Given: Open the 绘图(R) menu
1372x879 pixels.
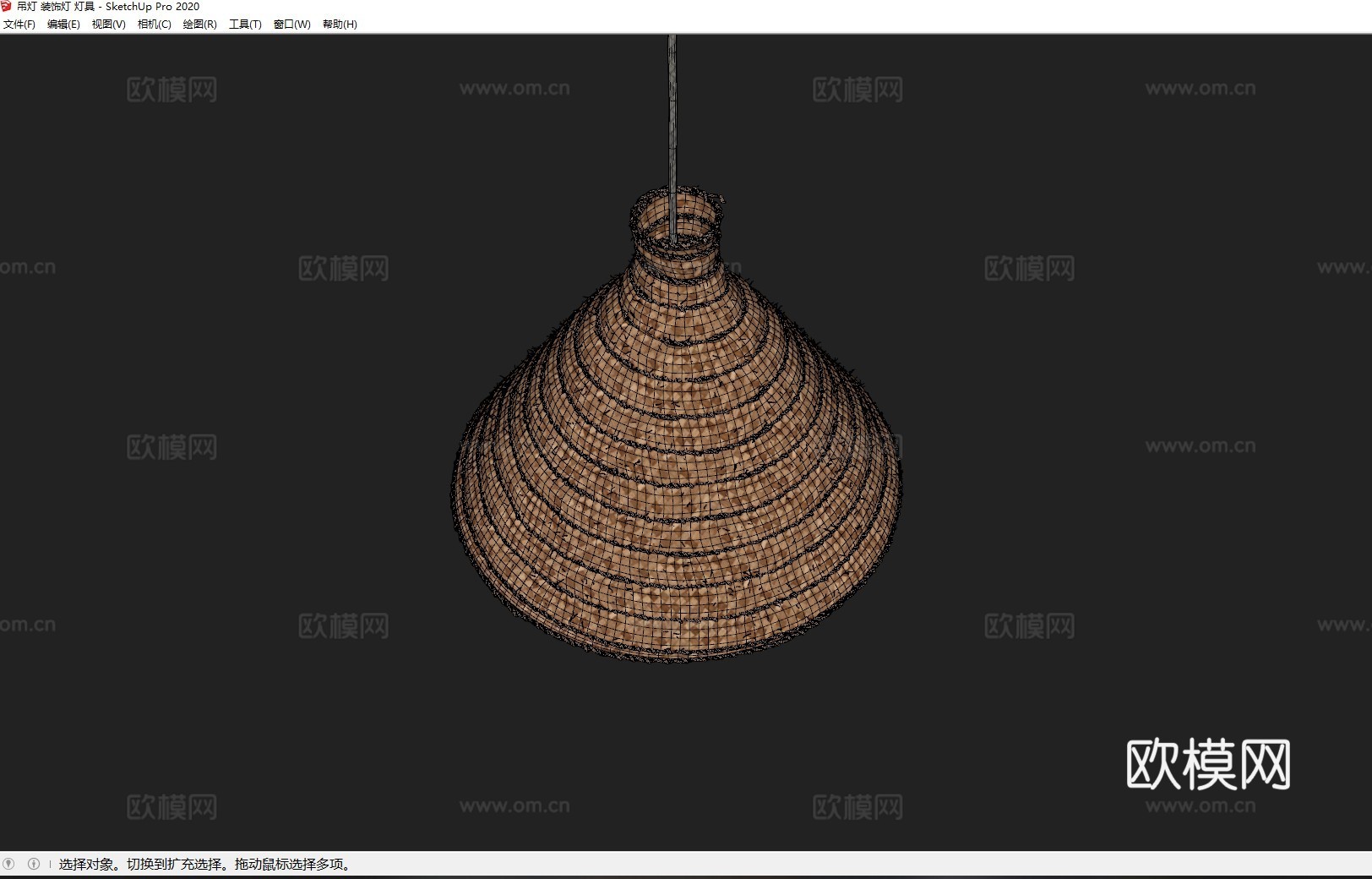Looking at the screenshot, I should pyautogui.click(x=199, y=25).
